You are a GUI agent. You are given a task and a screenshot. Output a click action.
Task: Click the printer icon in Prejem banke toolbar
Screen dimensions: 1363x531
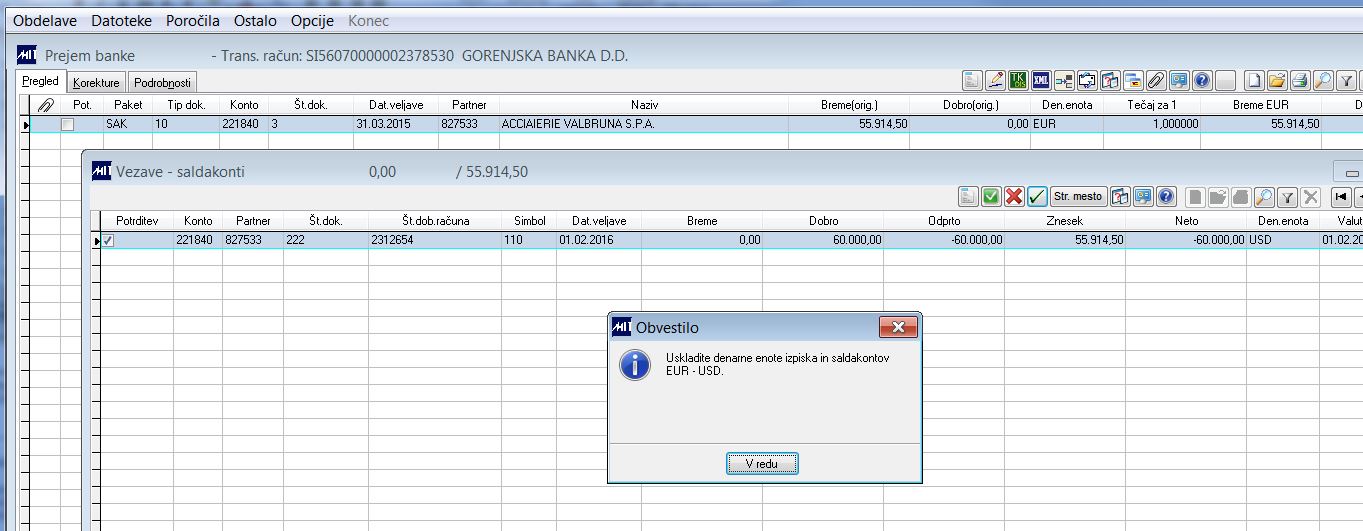pos(1300,80)
